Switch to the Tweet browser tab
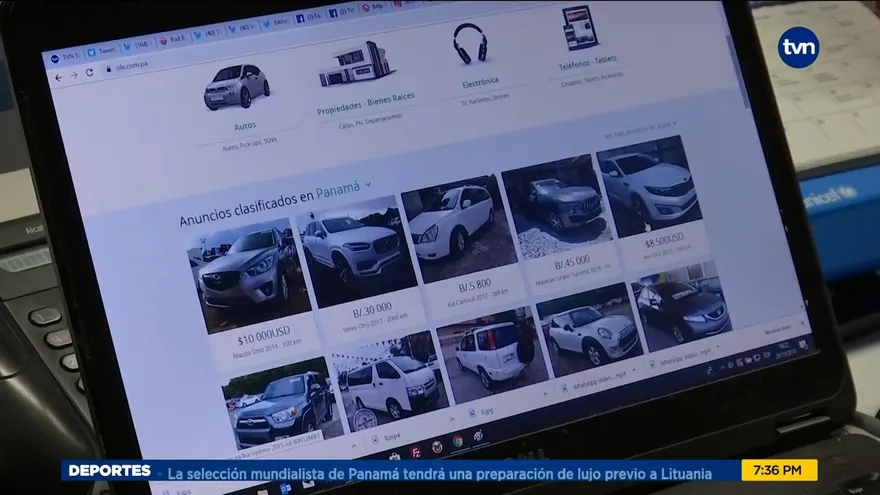Screen dimensions: 880x495 [102, 51]
